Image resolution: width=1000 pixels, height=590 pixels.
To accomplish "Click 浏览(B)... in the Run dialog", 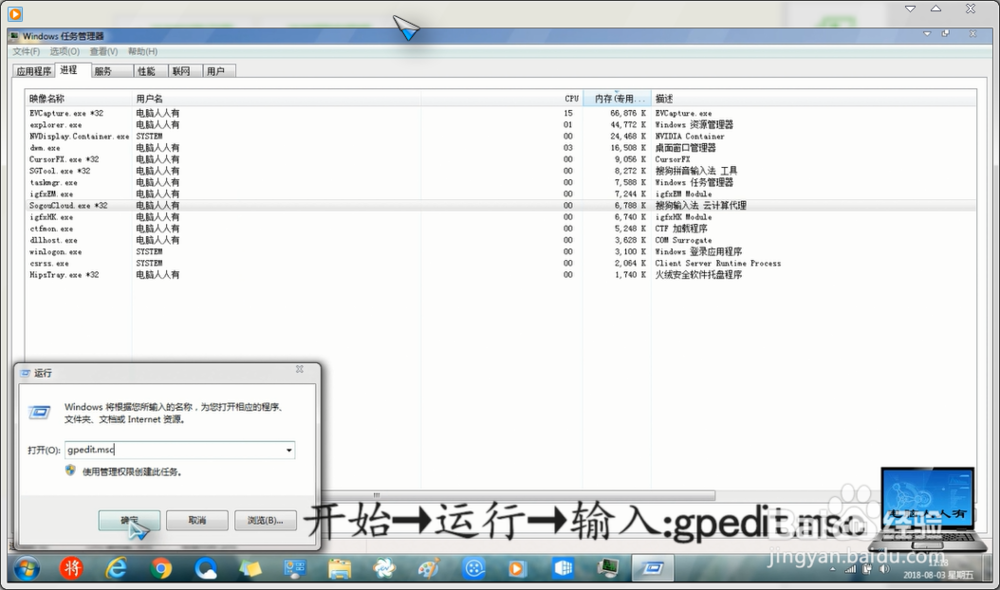I will (265, 520).
